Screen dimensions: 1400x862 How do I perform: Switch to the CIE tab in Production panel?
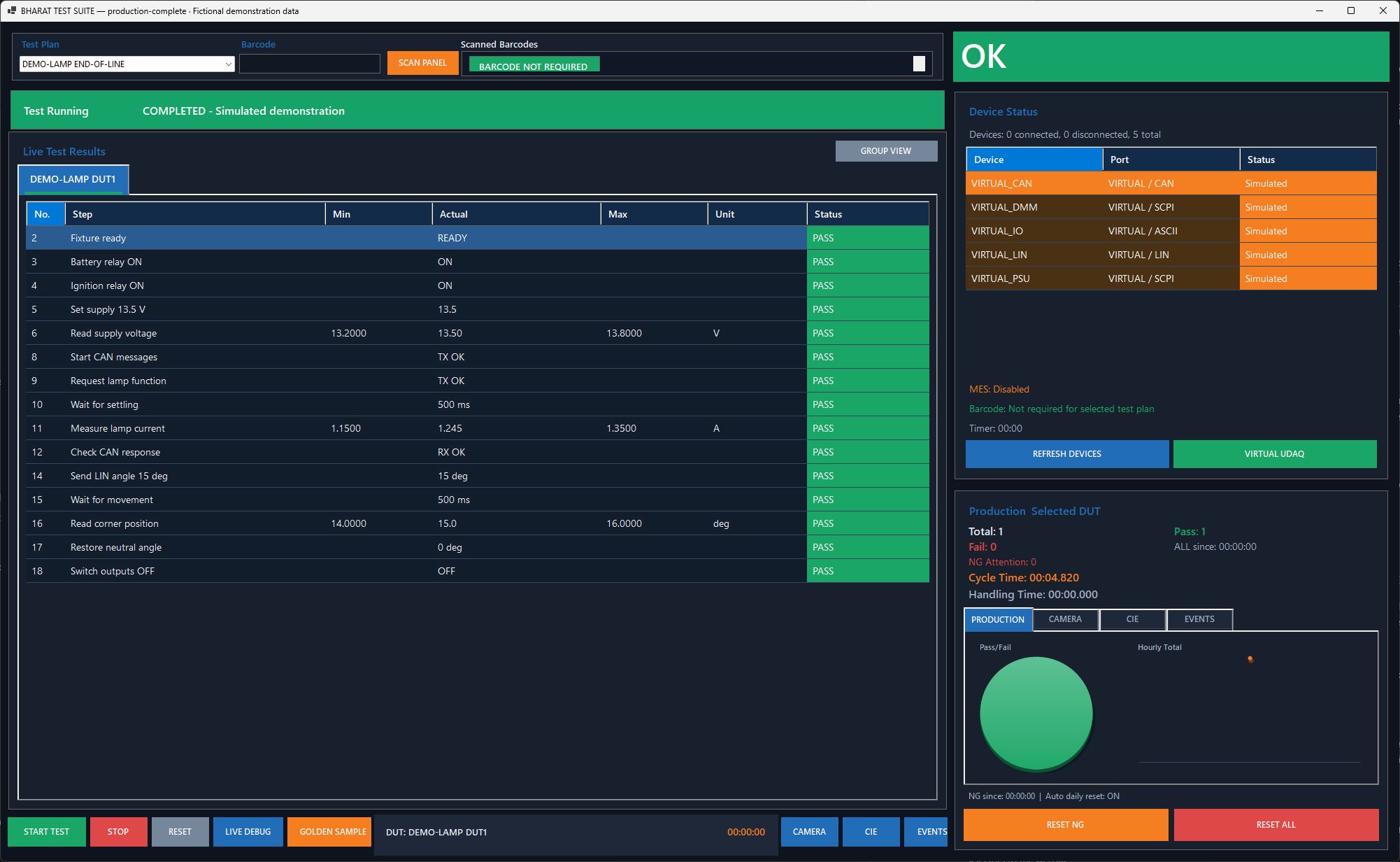tap(1132, 619)
